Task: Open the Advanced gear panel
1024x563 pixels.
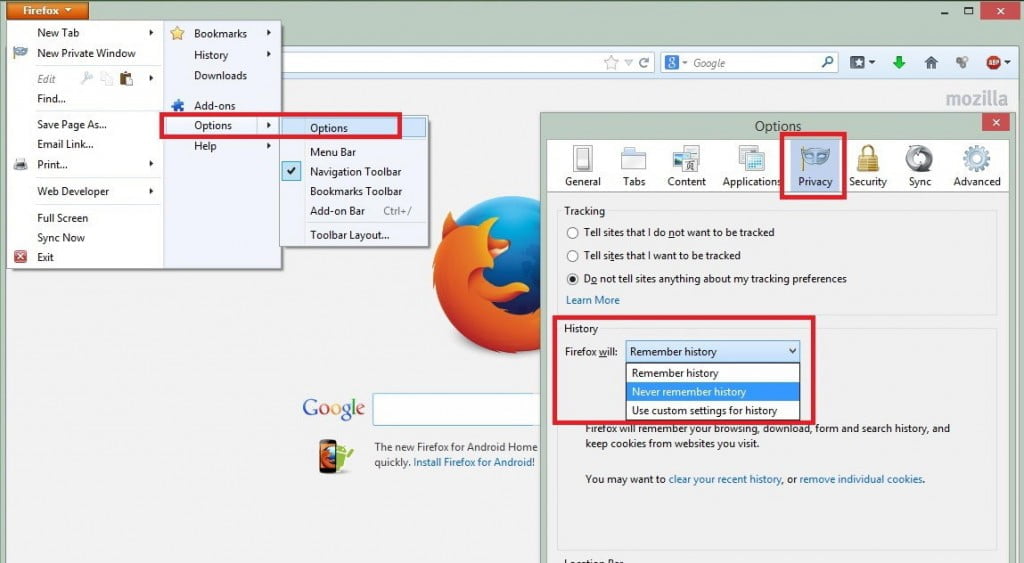Action: [976, 166]
